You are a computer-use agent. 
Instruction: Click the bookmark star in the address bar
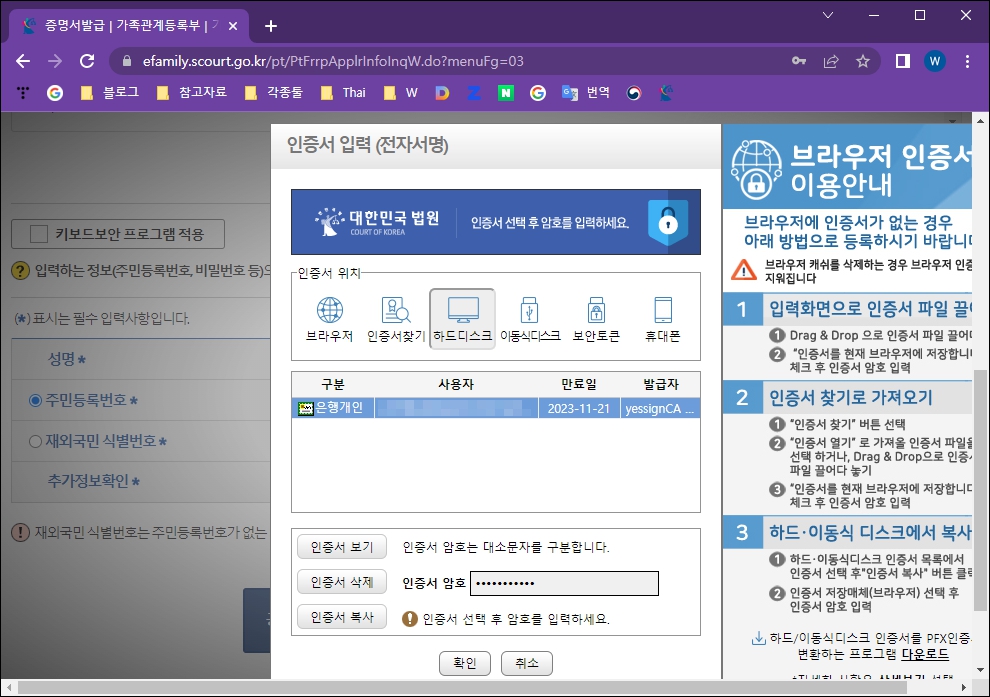863,61
